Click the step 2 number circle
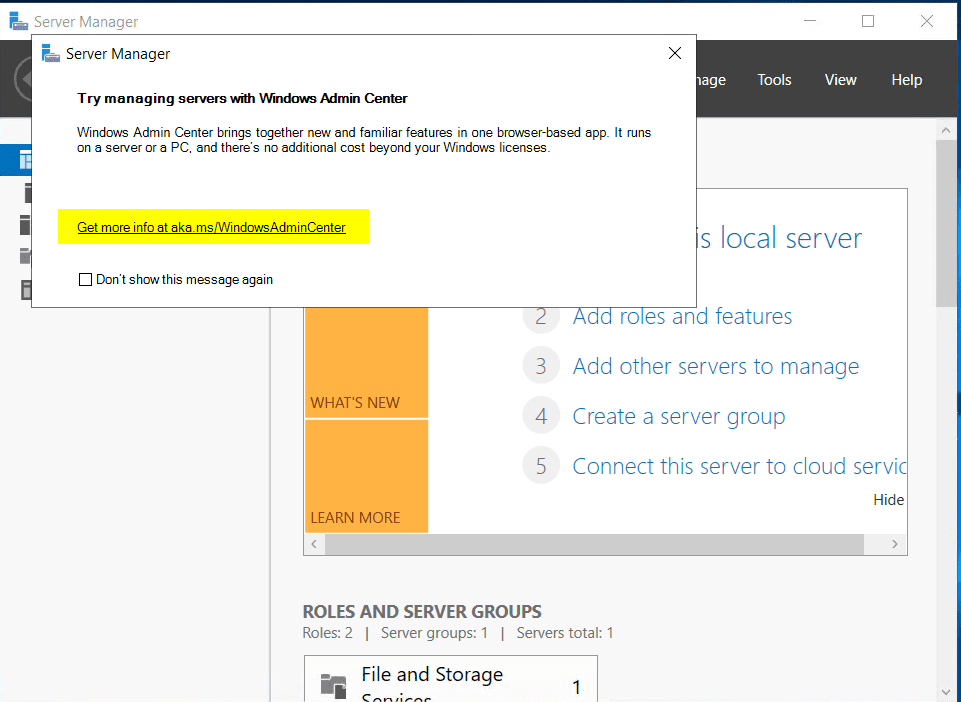961x702 pixels. 541,317
